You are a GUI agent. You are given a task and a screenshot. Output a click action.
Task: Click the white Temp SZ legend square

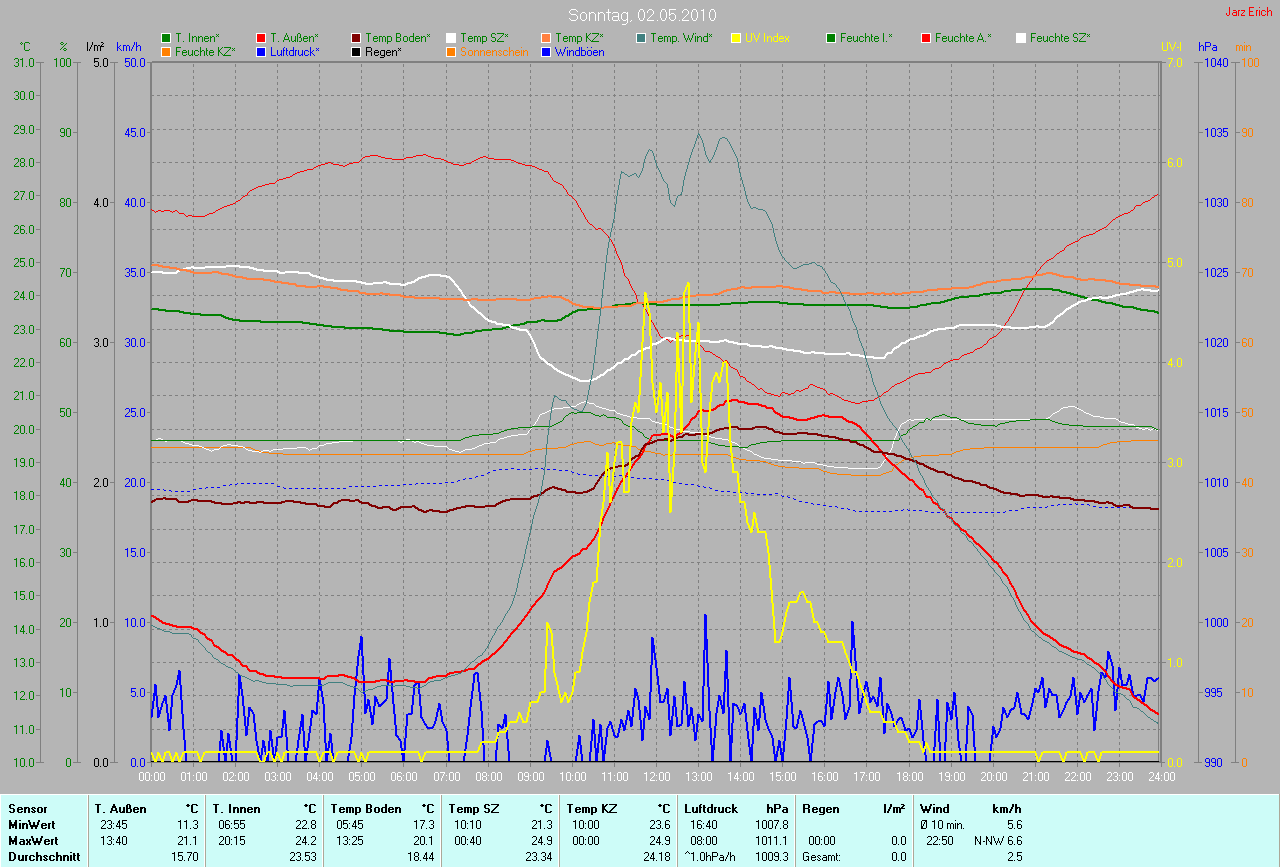(x=452, y=38)
